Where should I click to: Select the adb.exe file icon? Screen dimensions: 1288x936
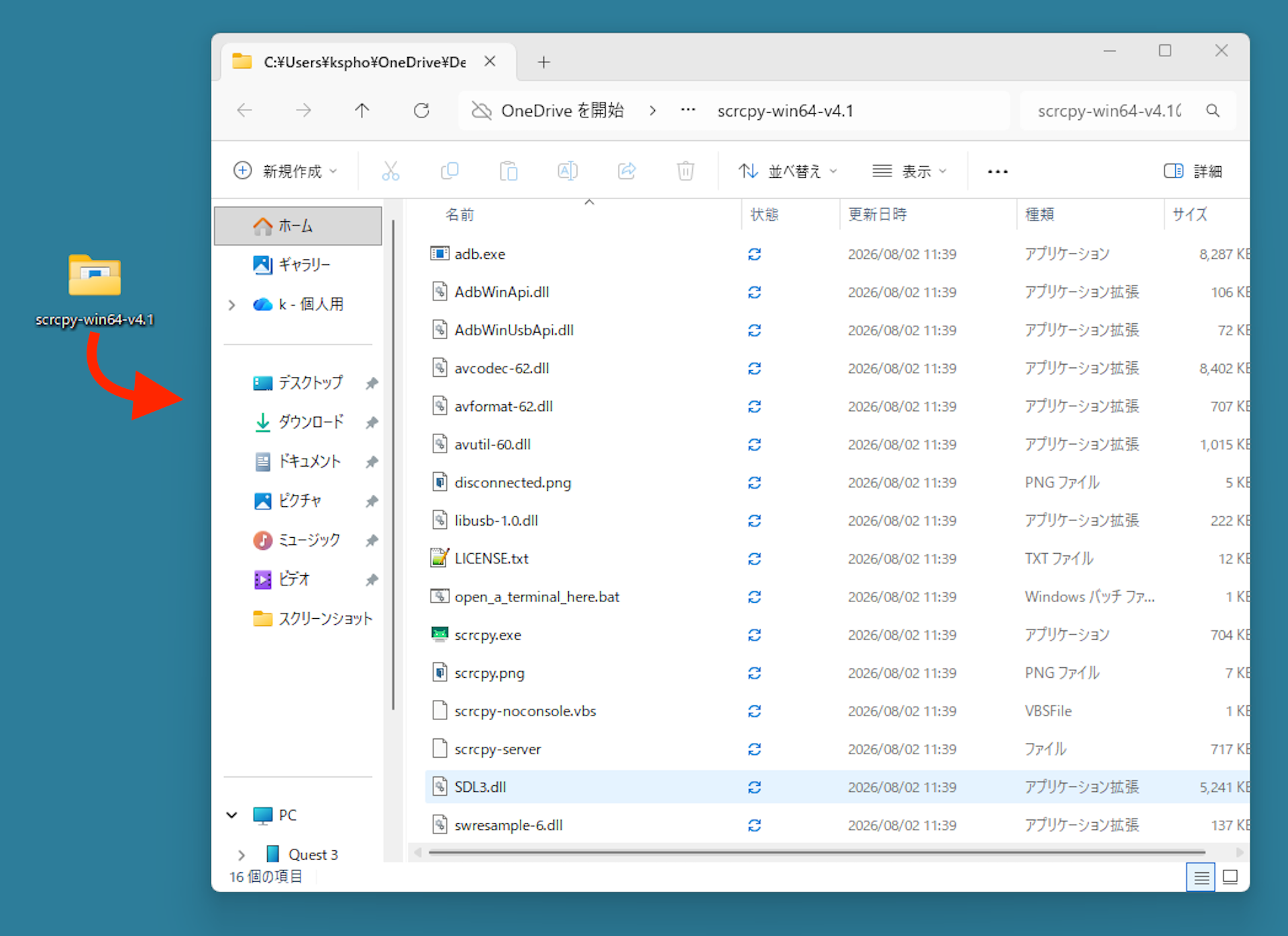pyautogui.click(x=439, y=253)
